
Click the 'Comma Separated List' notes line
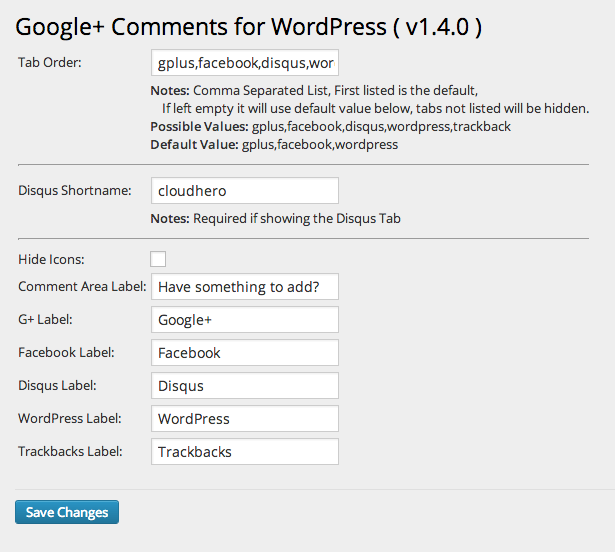314,91
